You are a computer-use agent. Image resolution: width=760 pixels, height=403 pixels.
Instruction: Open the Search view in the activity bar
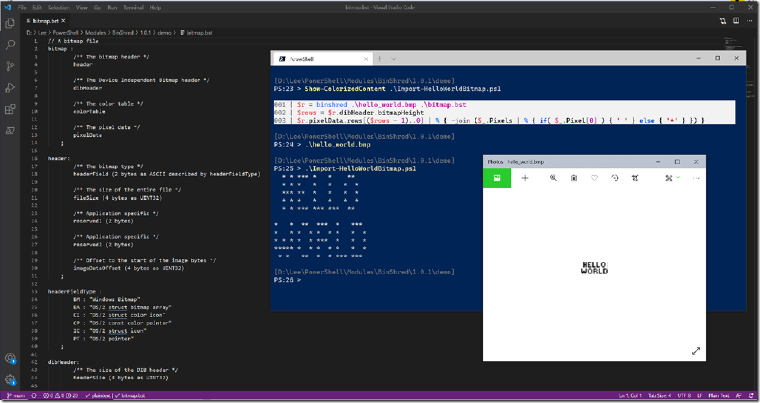[x=10, y=45]
